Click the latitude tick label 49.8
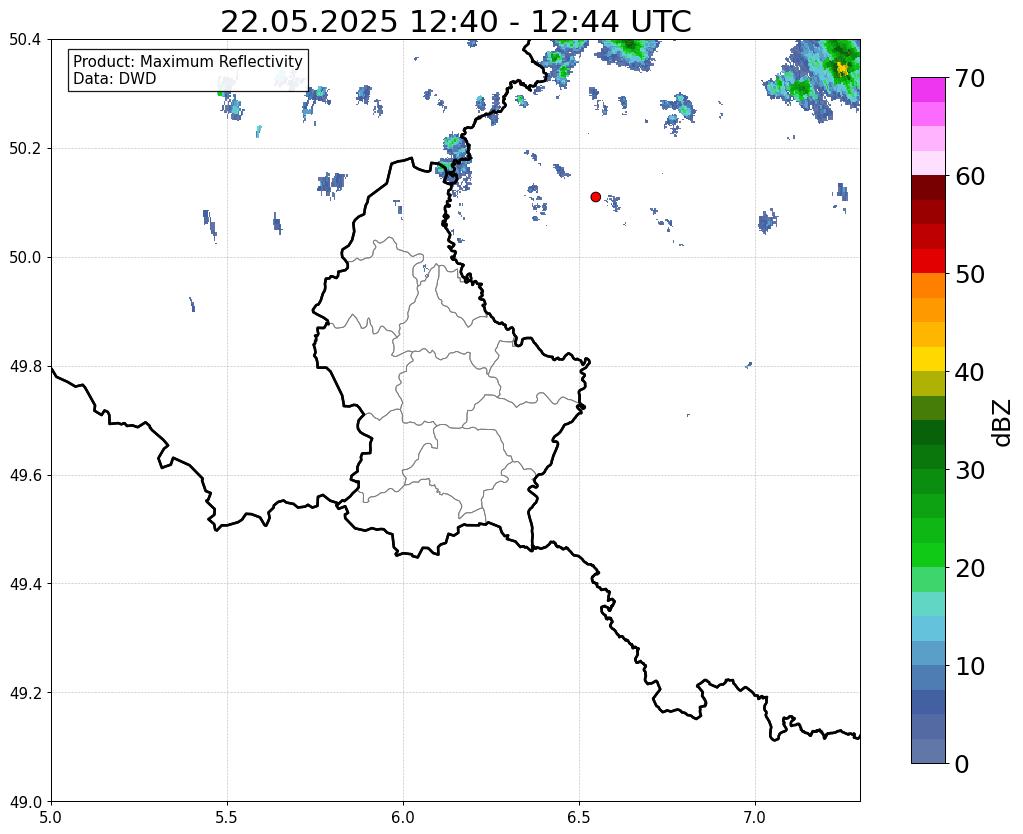Screen dimensions: 1023x834 click(25, 367)
